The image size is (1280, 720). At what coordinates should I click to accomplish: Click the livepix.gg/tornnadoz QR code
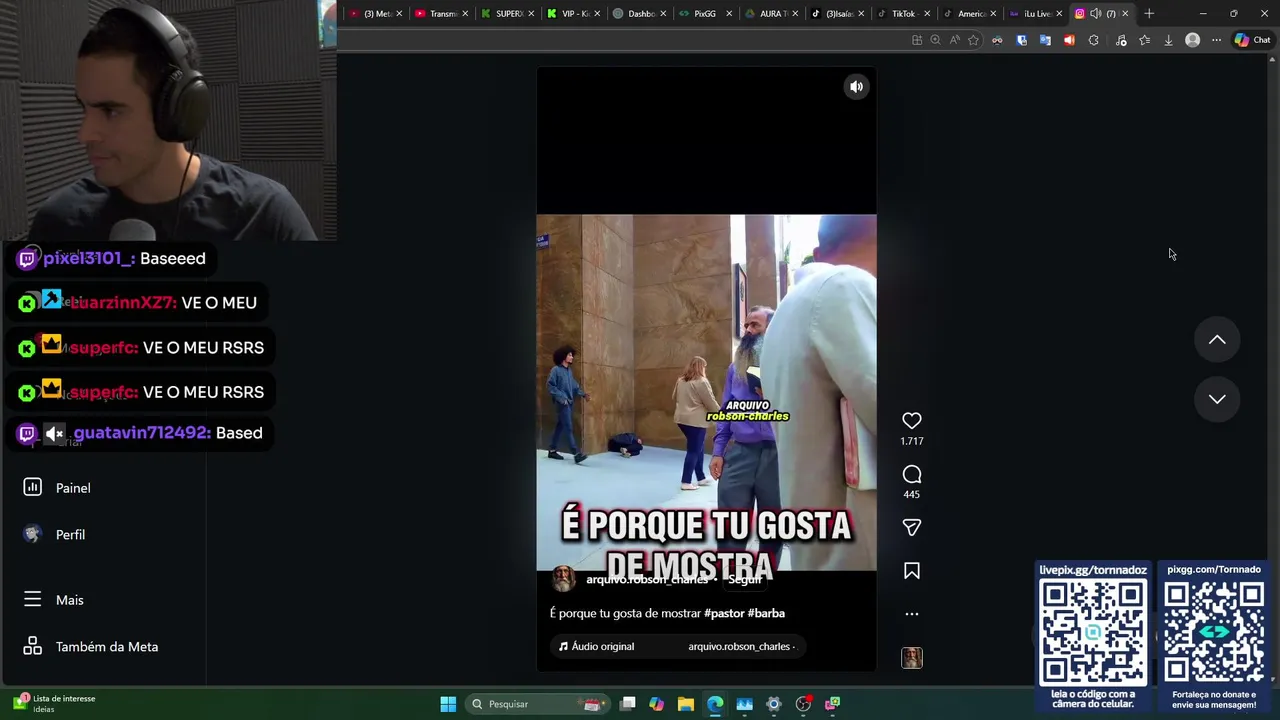[x=1093, y=632]
